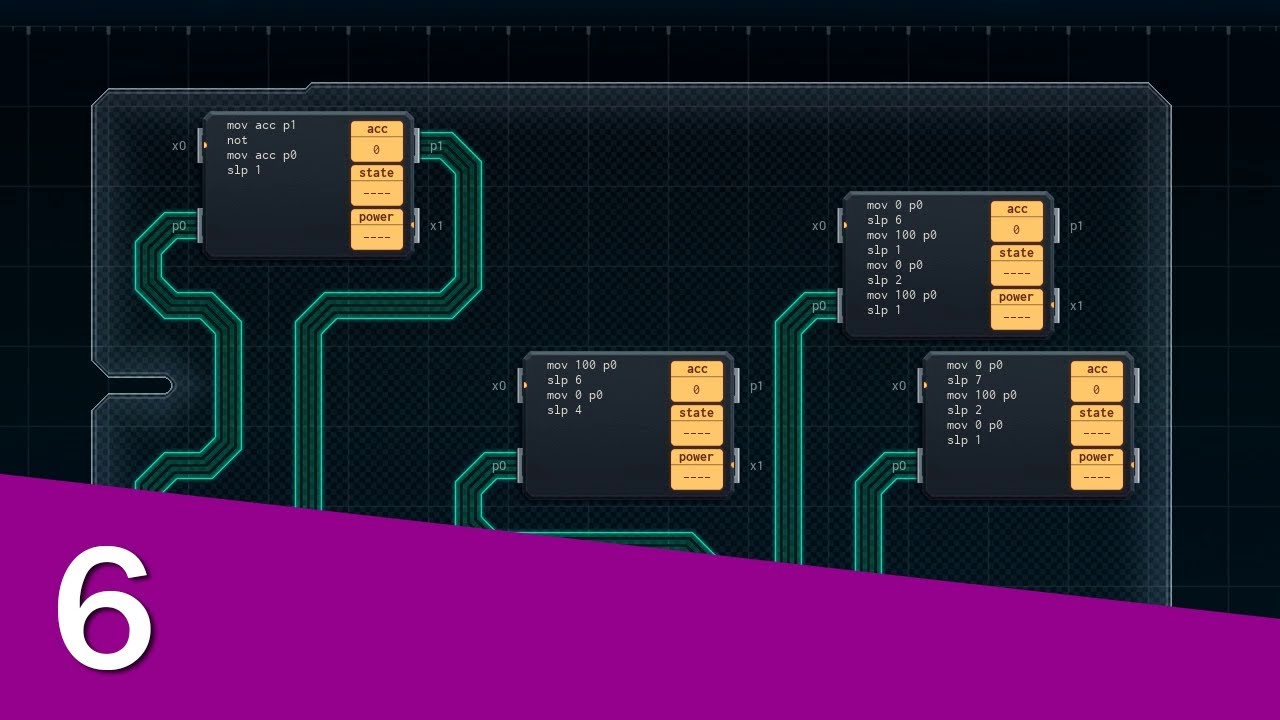Image resolution: width=1280 pixels, height=720 pixels.
Task: Click the p1 pin on the "slp 4" chip
Action: point(756,386)
